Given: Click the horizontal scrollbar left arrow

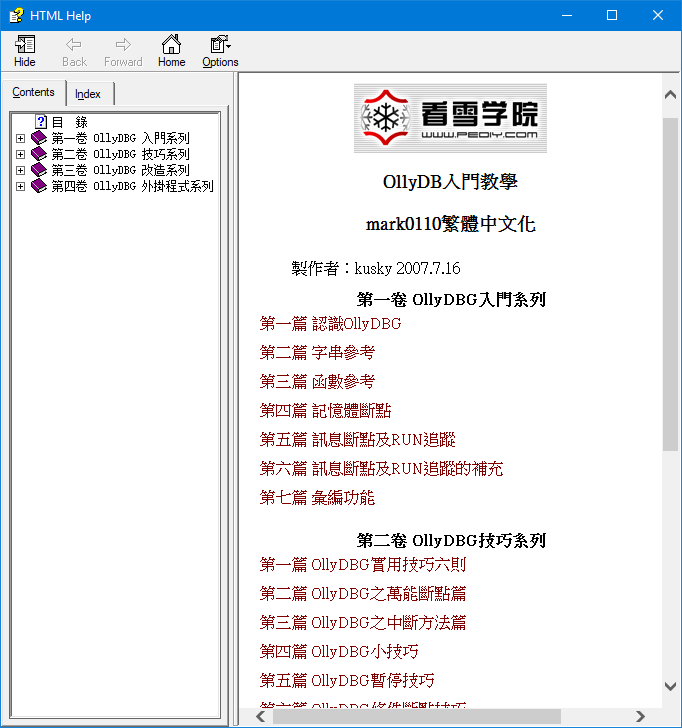Looking at the screenshot, I should coord(261,716).
